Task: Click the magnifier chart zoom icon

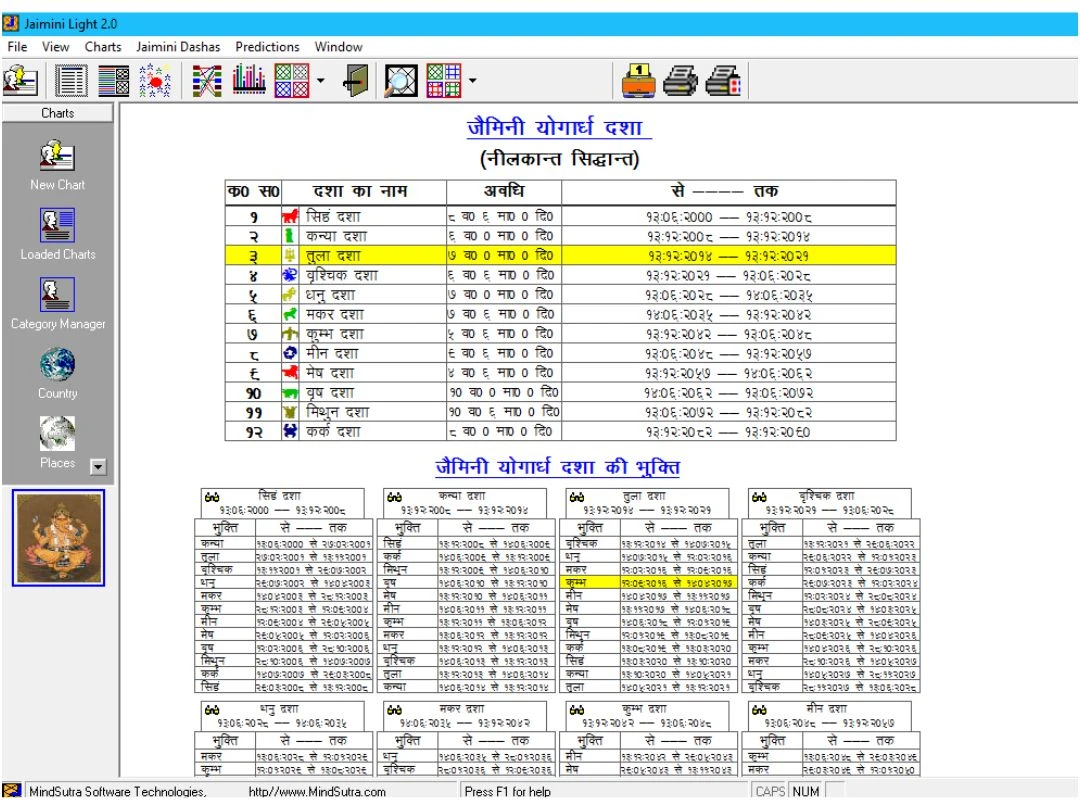Action: [401, 80]
